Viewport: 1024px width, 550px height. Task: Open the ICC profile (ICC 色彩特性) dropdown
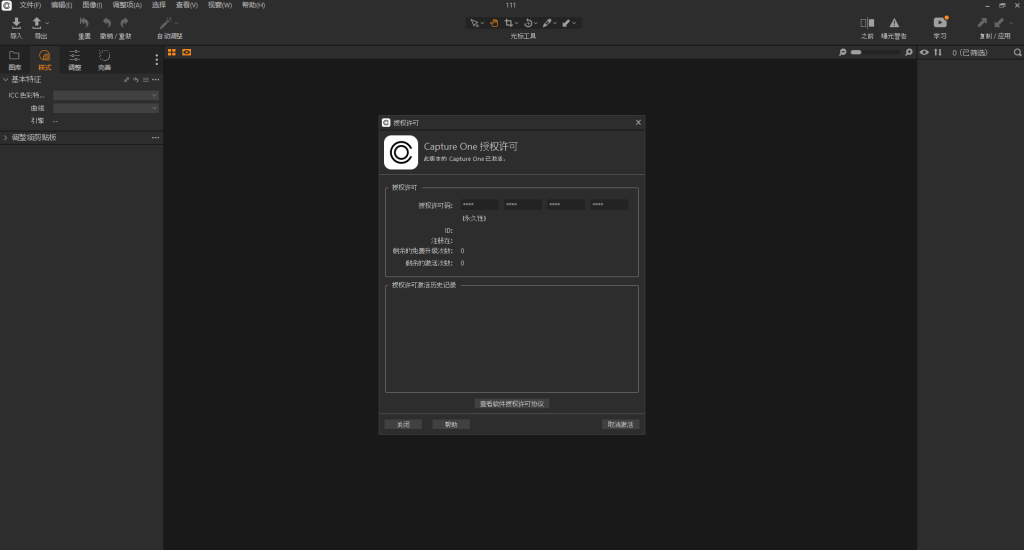coord(106,95)
